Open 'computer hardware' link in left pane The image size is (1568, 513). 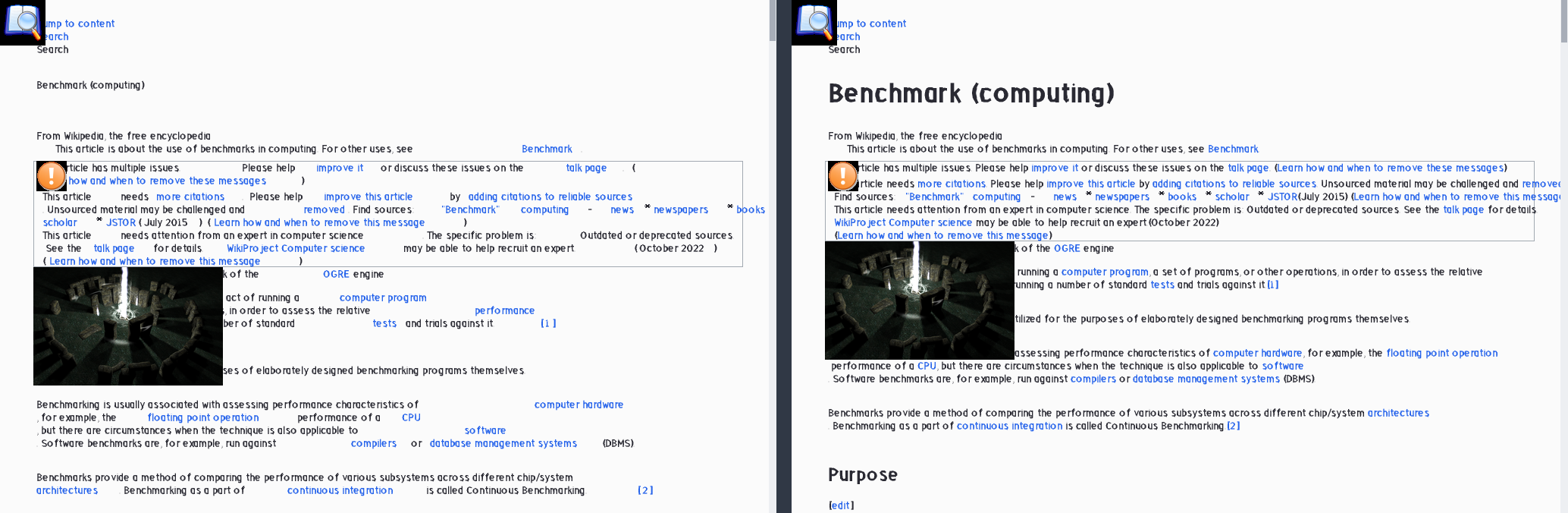point(579,404)
